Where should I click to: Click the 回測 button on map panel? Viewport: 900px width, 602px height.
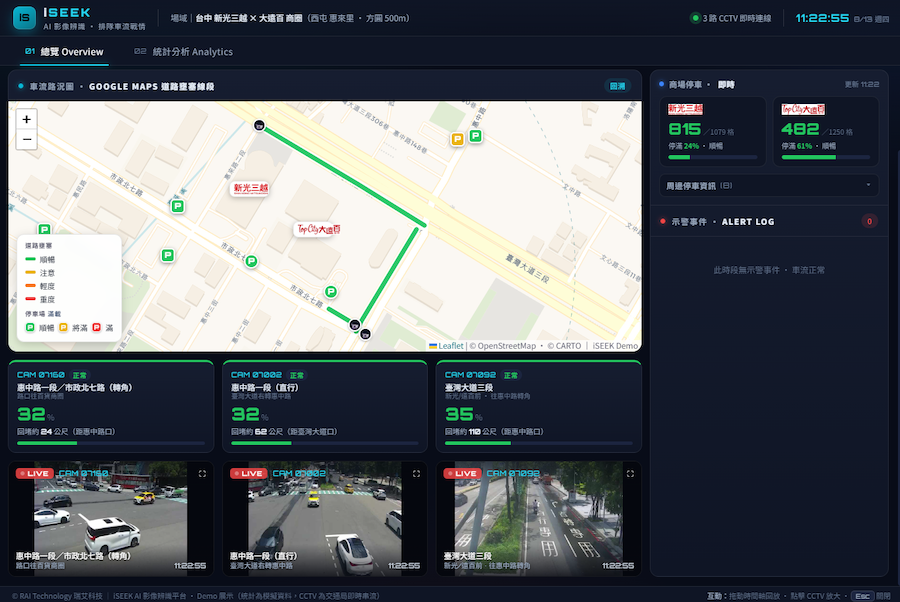point(617,86)
